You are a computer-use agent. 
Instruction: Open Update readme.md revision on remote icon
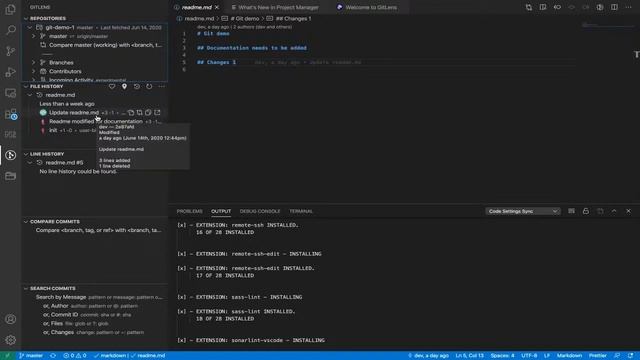[157, 113]
